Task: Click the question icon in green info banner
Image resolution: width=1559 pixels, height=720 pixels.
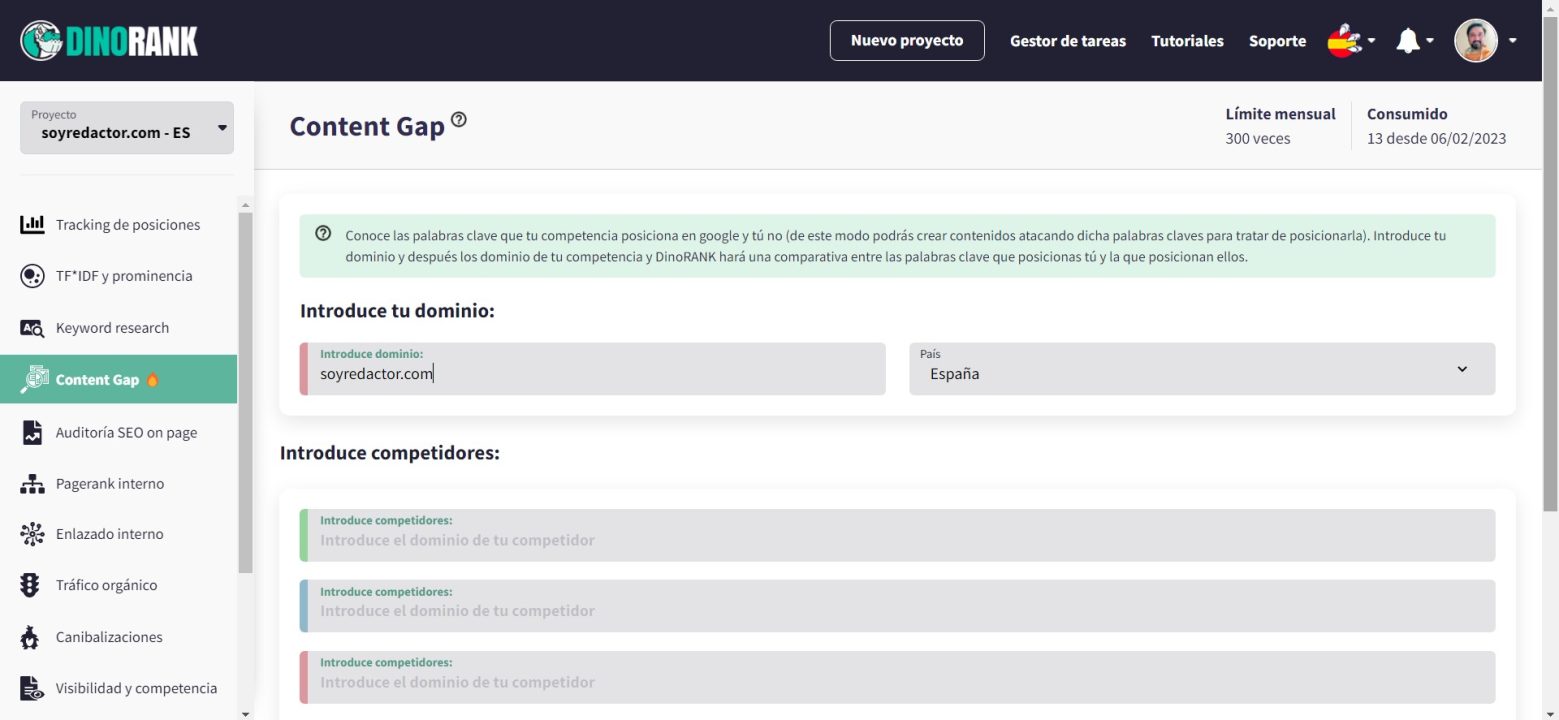Action: pos(323,233)
